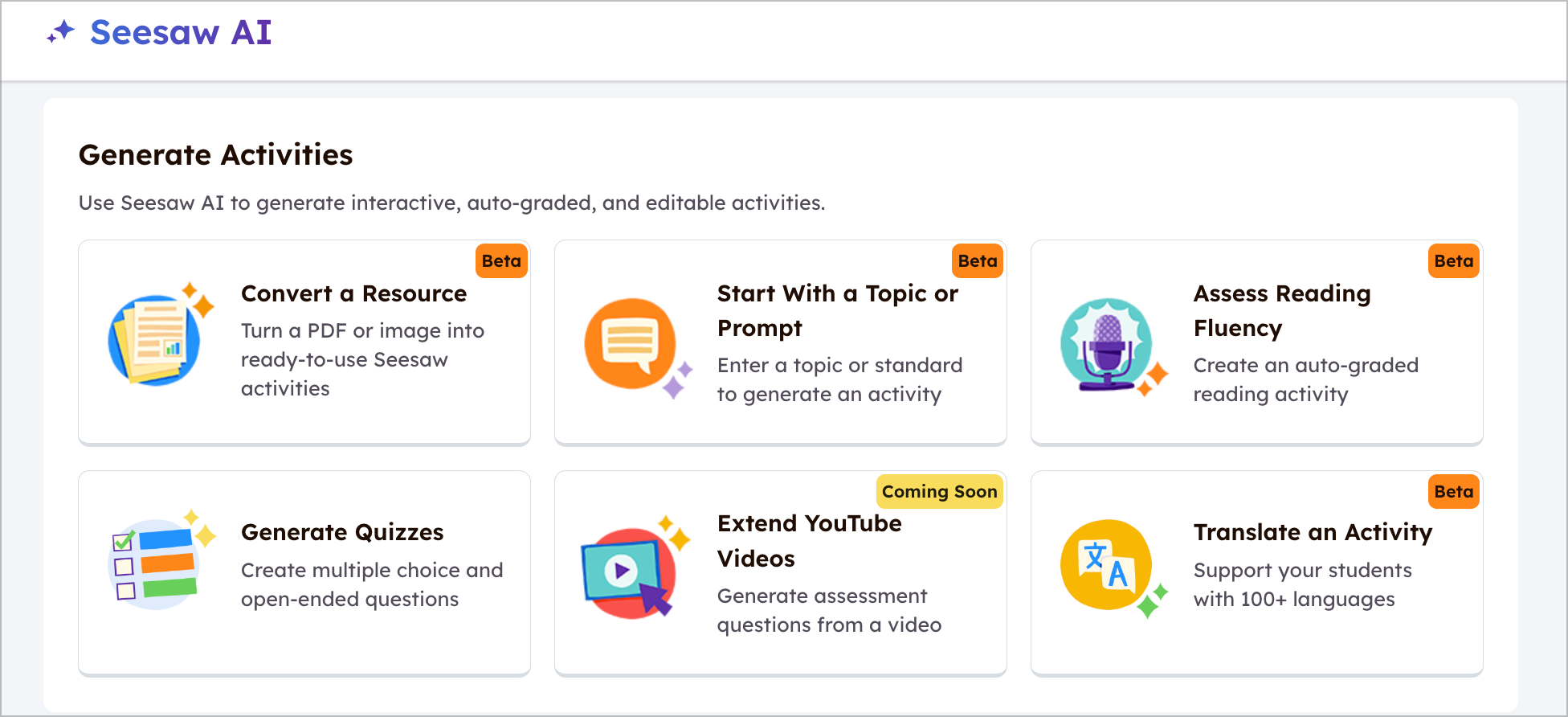Click the Beta badge on Assess Reading Fluency
The height and width of the screenshot is (717, 1568).
click(x=1453, y=261)
